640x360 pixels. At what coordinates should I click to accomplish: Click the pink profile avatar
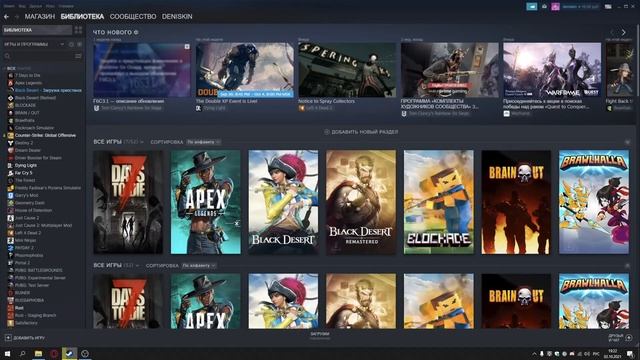[555, 7]
